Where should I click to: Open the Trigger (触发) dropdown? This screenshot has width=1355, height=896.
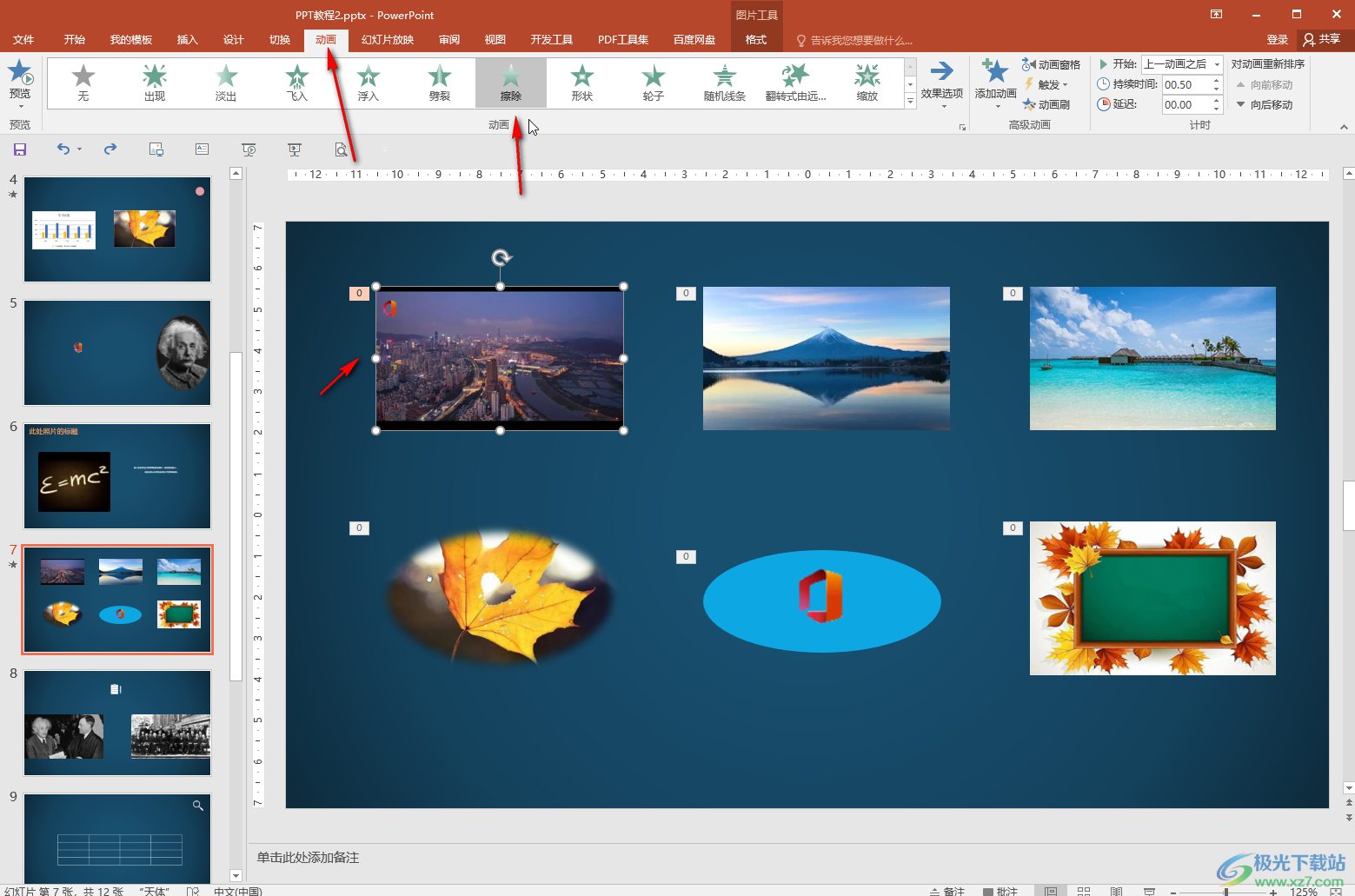tap(1046, 84)
